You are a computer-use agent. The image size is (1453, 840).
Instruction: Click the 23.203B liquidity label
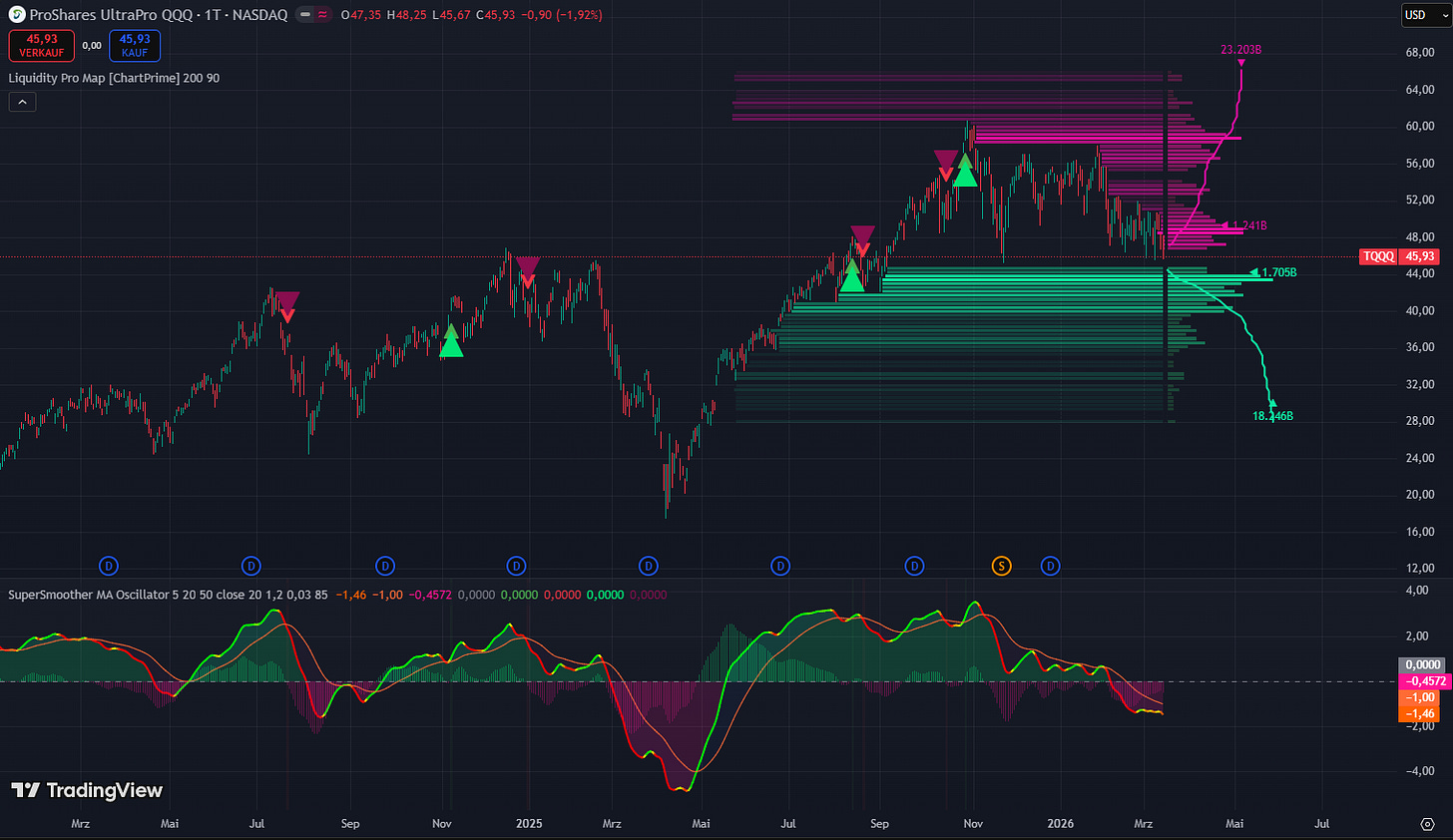pos(1241,50)
